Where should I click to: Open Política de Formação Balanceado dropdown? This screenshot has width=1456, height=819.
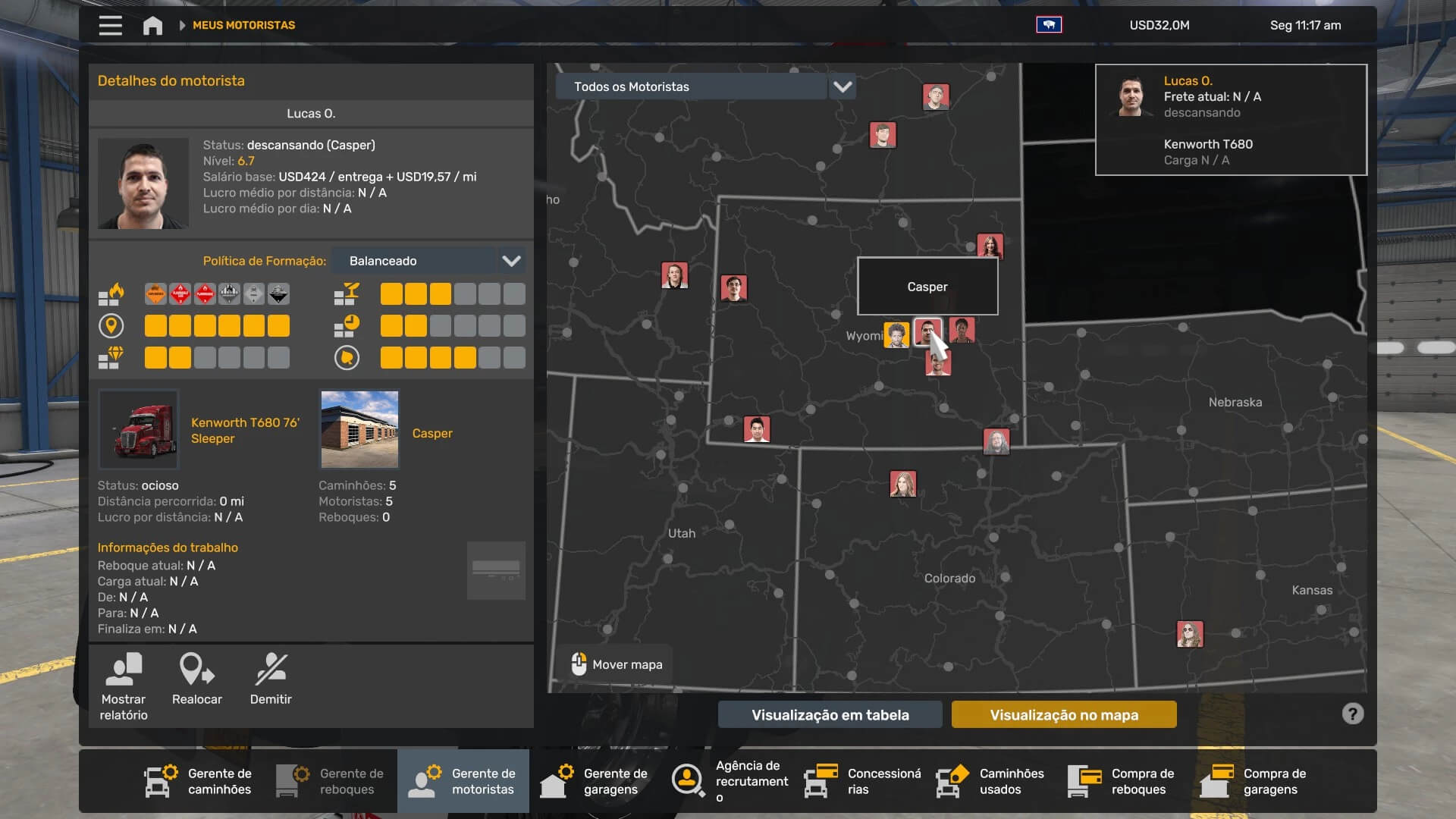coord(511,261)
